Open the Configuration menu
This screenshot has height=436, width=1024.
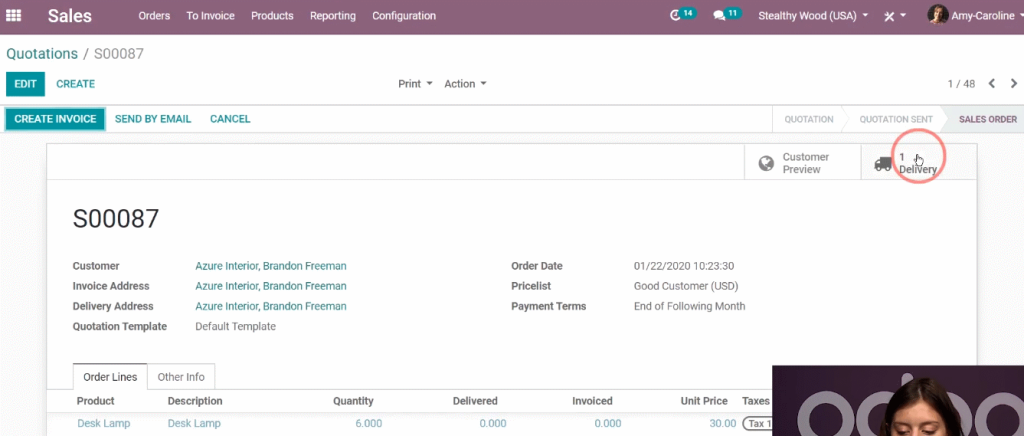(x=404, y=16)
